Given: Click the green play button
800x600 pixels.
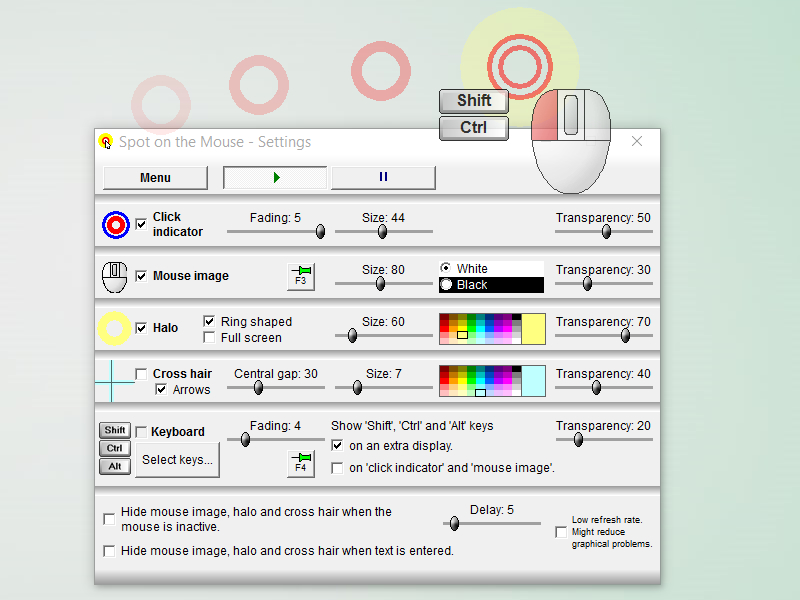Looking at the screenshot, I should point(275,178).
